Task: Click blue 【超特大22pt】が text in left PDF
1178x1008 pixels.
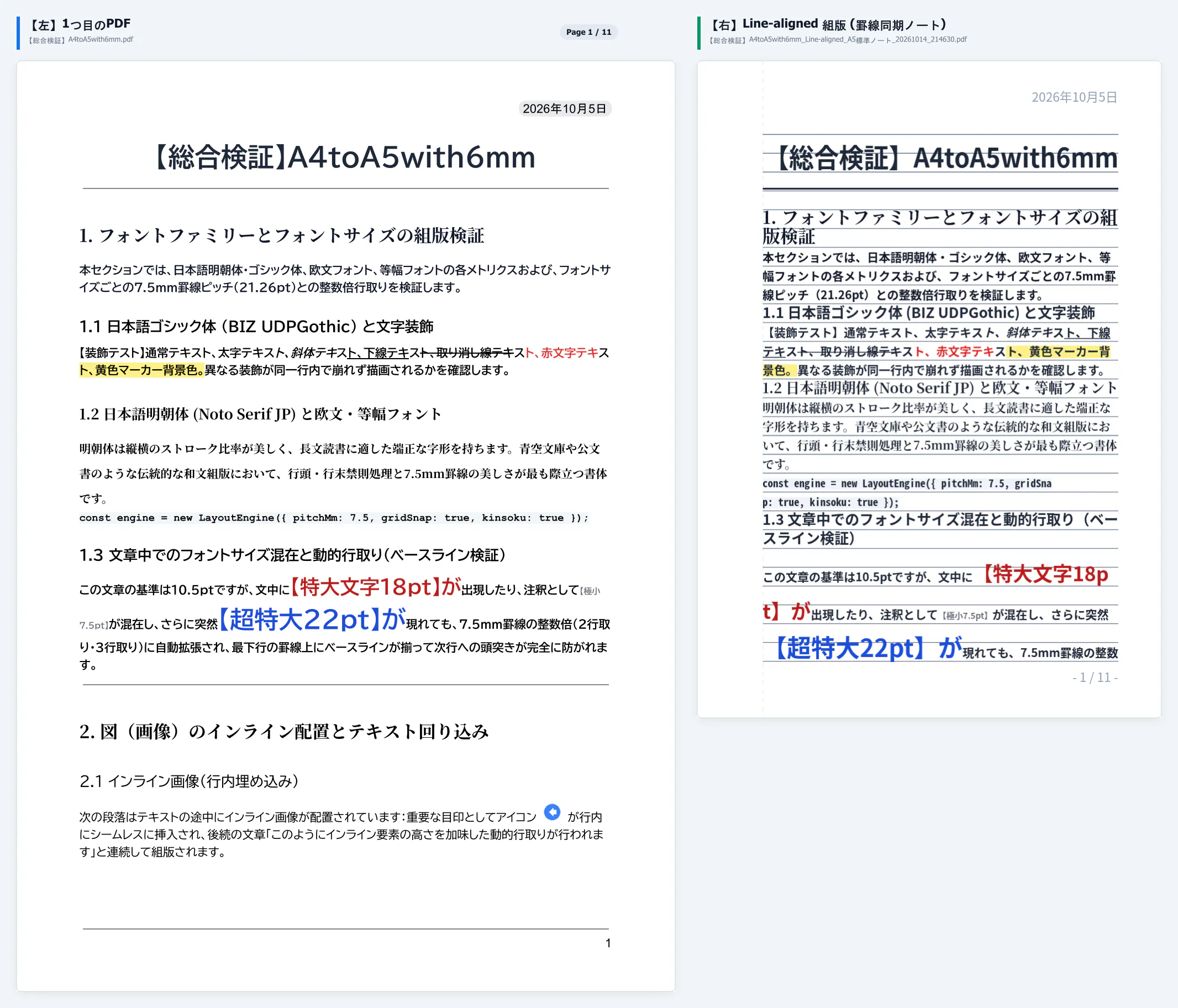Action: pyautogui.click(x=312, y=619)
